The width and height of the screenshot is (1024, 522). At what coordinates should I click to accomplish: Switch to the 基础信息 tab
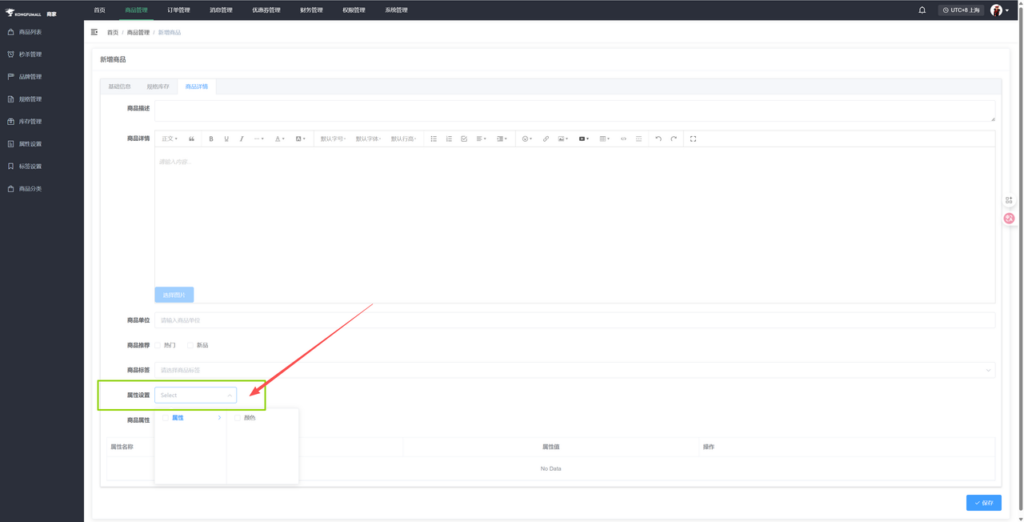point(119,86)
